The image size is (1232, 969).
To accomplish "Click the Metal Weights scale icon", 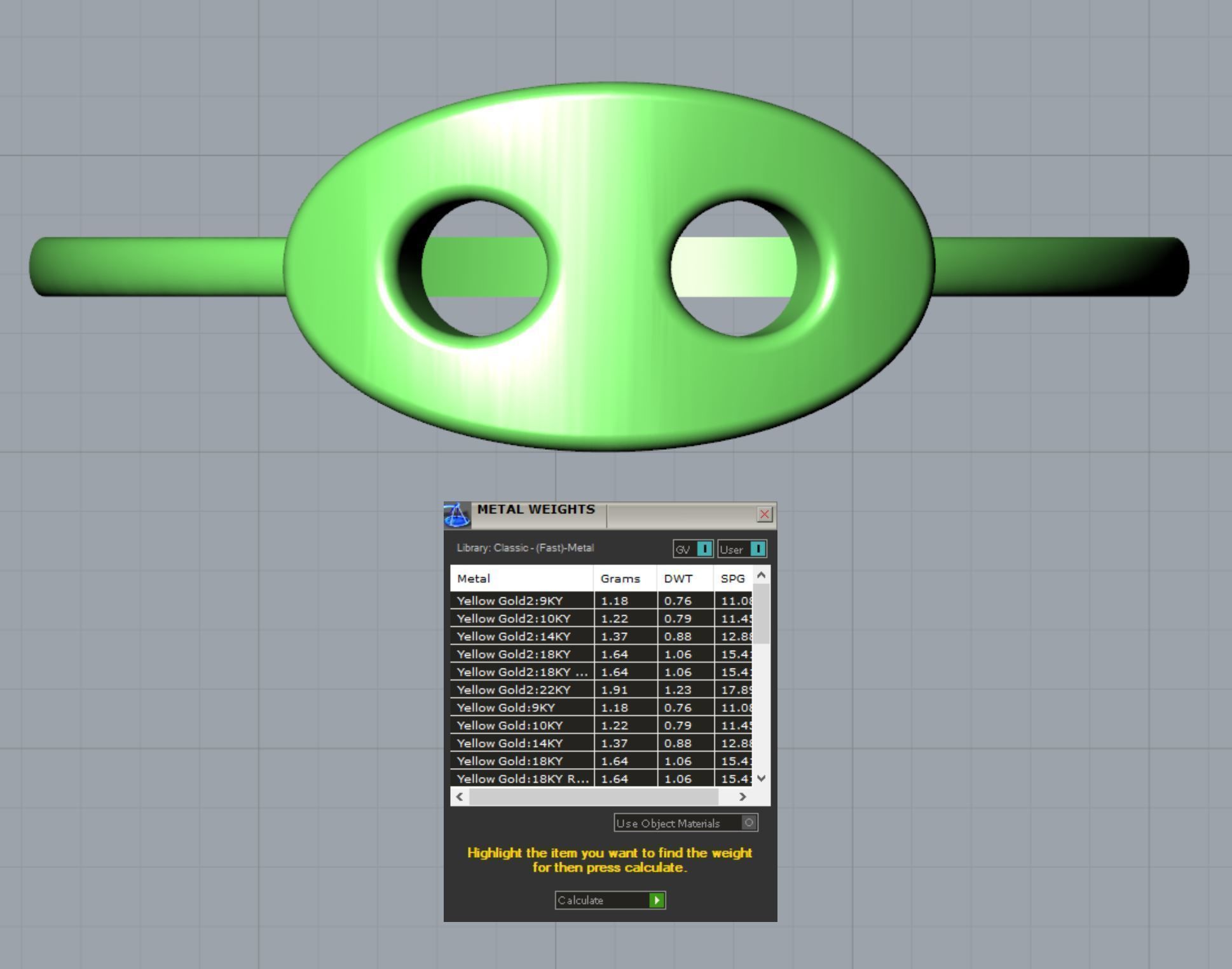I will (456, 515).
